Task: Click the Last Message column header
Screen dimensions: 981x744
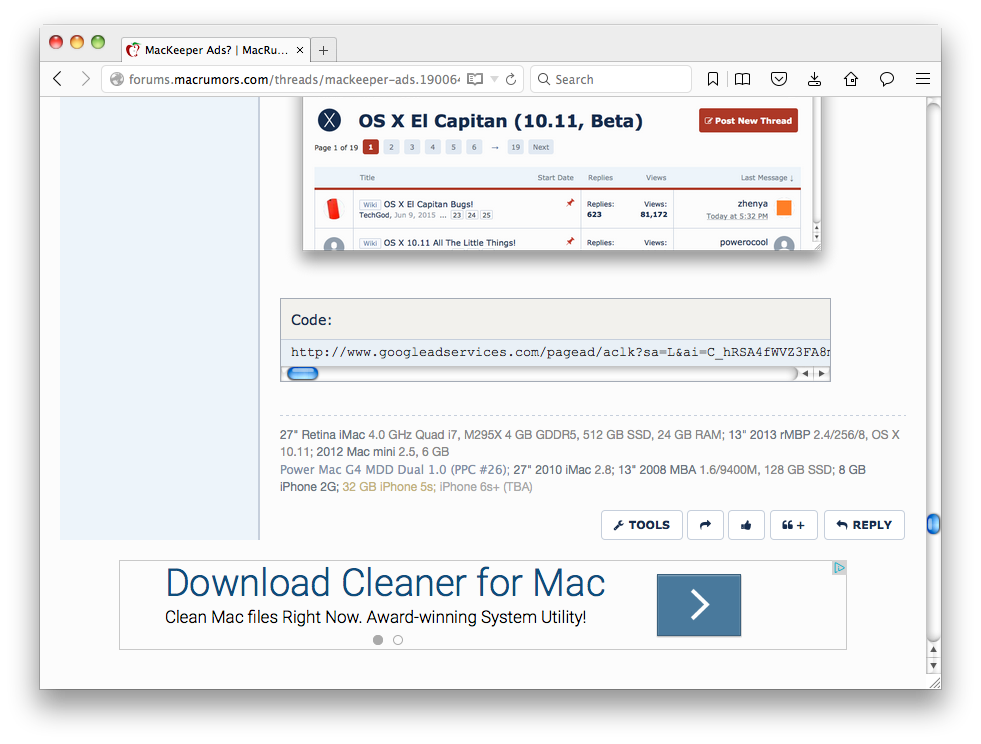Action: tap(767, 178)
